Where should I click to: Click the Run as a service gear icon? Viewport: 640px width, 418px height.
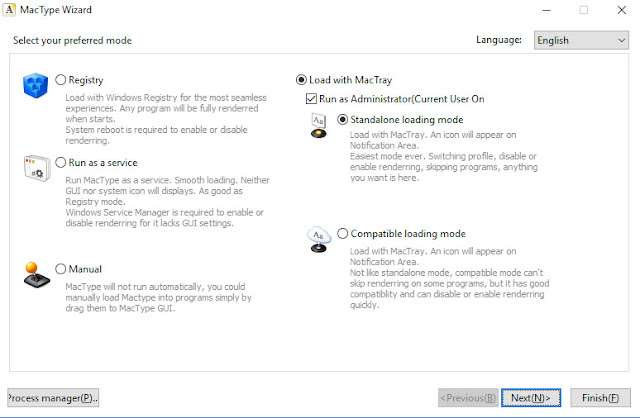(37, 168)
